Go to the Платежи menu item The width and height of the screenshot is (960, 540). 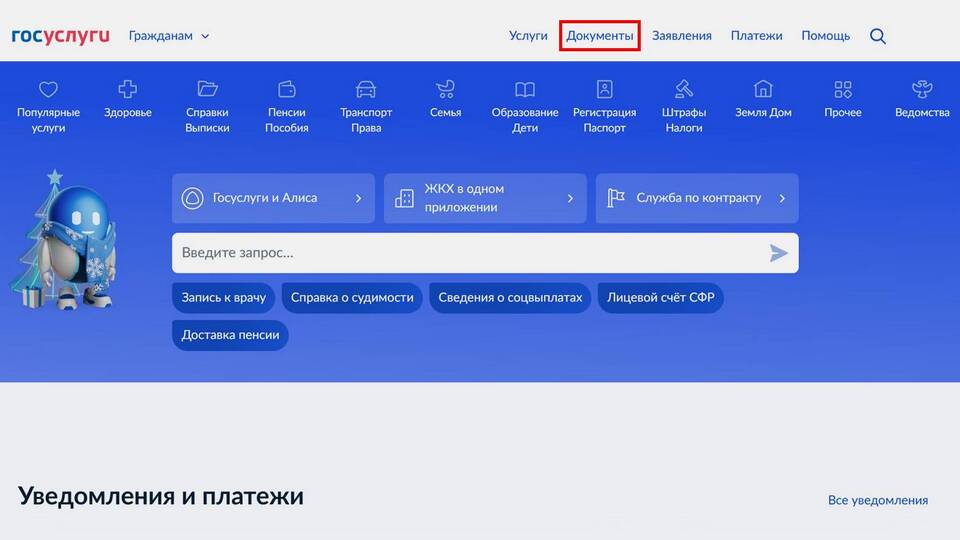pos(756,36)
